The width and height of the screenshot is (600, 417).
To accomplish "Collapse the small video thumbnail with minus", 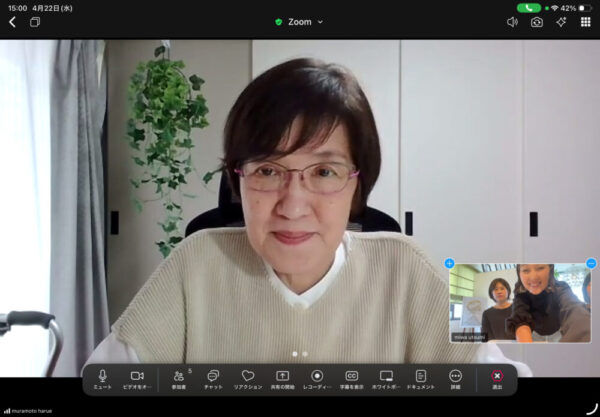I will click(x=591, y=263).
